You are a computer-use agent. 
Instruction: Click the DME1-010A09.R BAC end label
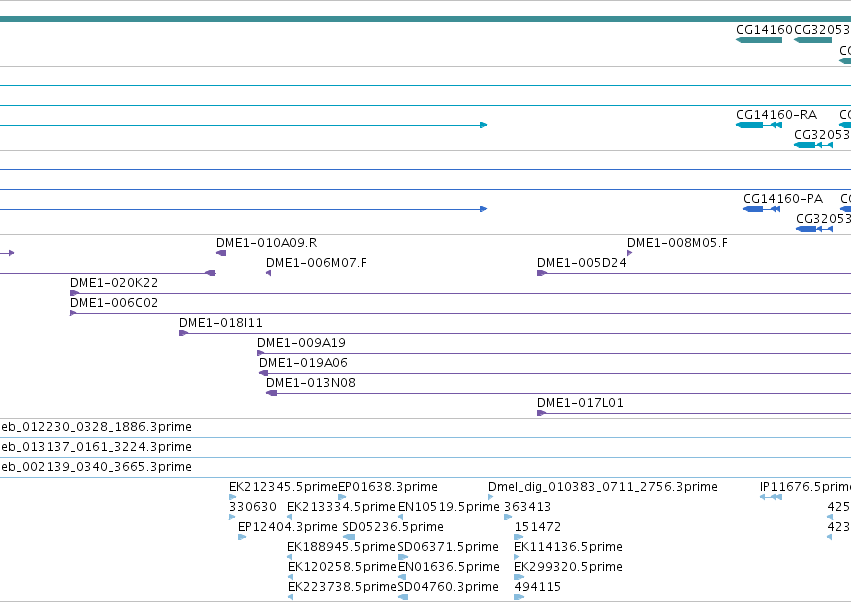pos(266,243)
